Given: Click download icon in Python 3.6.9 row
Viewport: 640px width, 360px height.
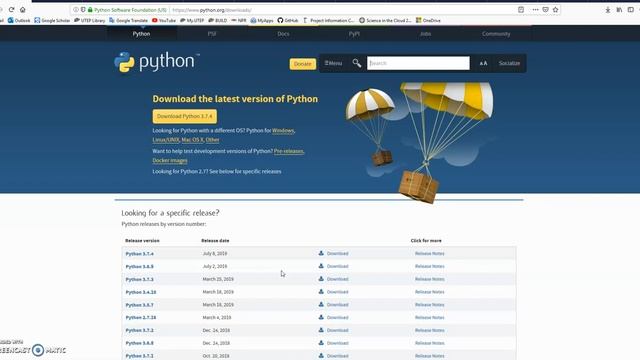Looking at the screenshot, I should tap(321, 266).
